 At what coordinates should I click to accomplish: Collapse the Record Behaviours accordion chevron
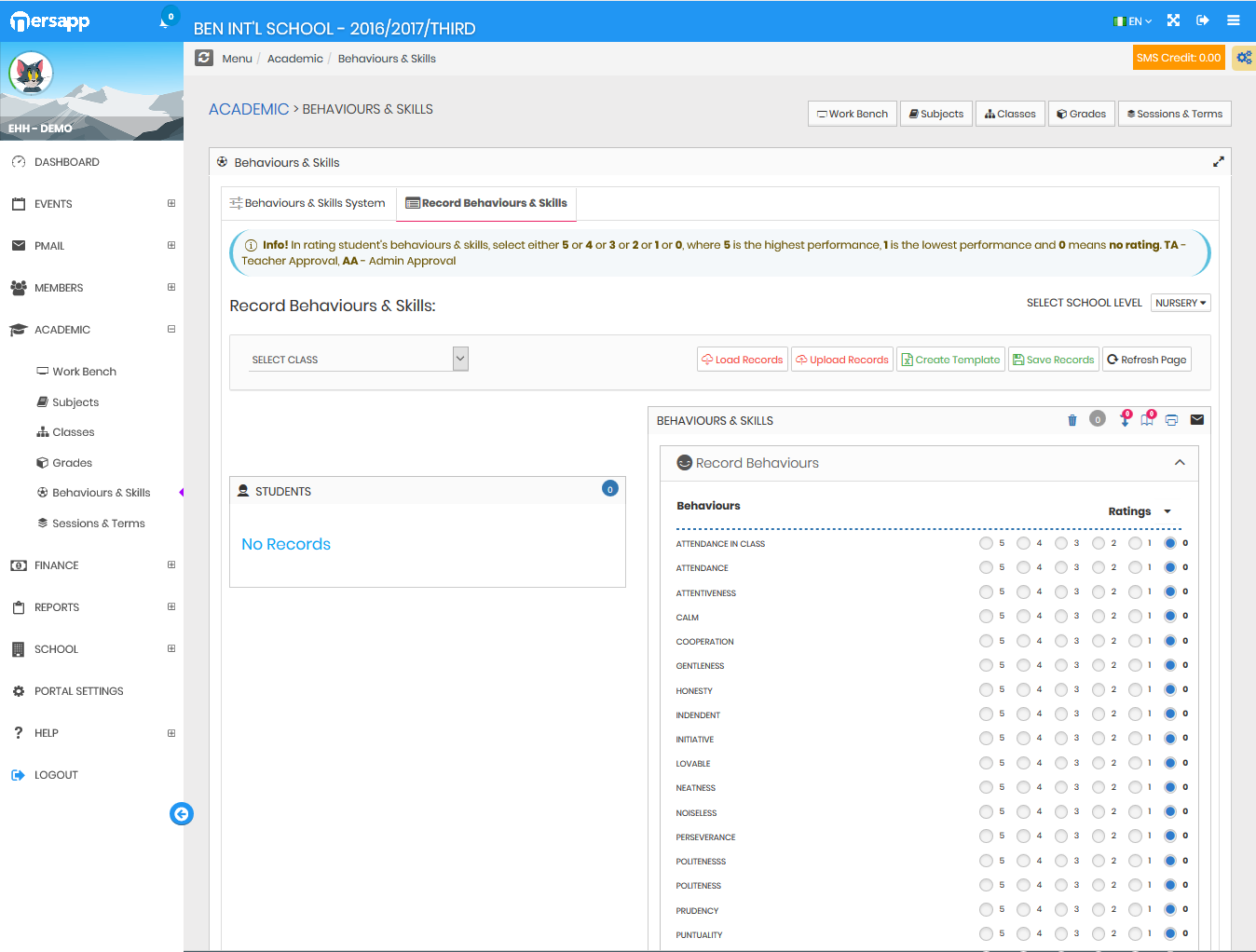[x=1180, y=463]
